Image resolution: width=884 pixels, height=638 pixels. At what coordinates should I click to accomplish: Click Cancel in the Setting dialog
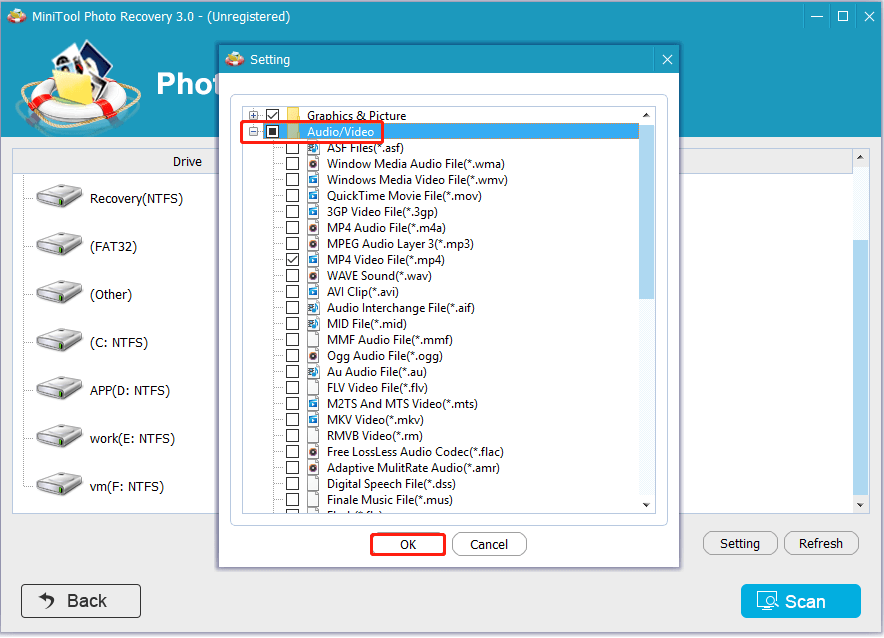[489, 544]
